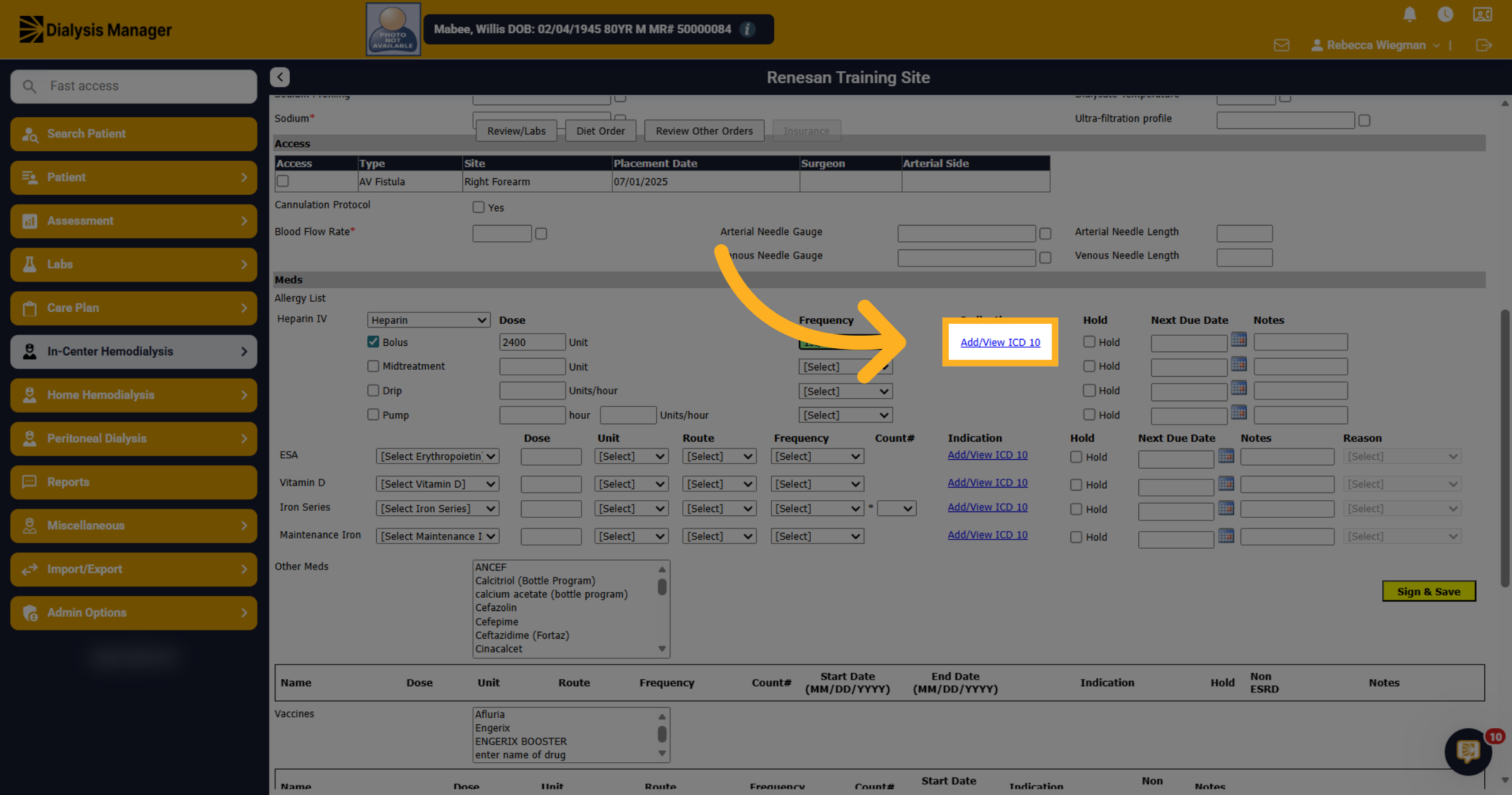The width and height of the screenshot is (1512, 795).
Task: Click the logout icon
Action: (x=1484, y=45)
